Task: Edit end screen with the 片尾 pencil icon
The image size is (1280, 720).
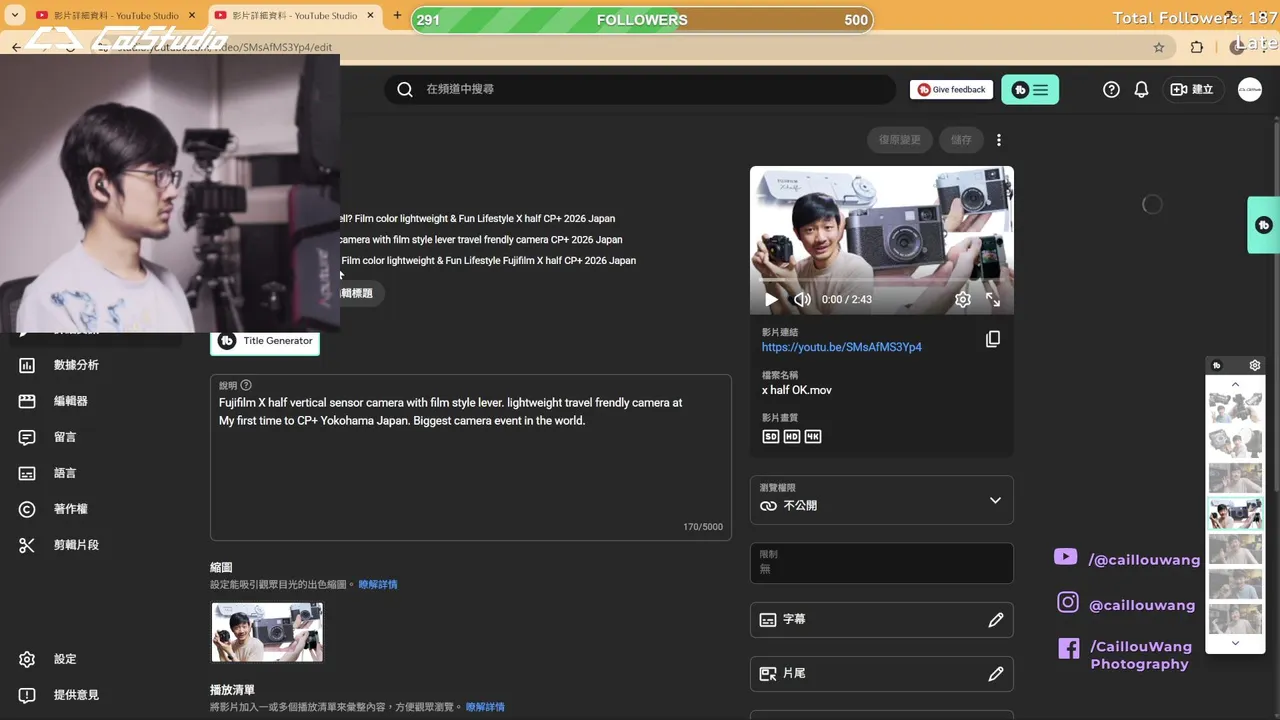Action: tap(996, 674)
